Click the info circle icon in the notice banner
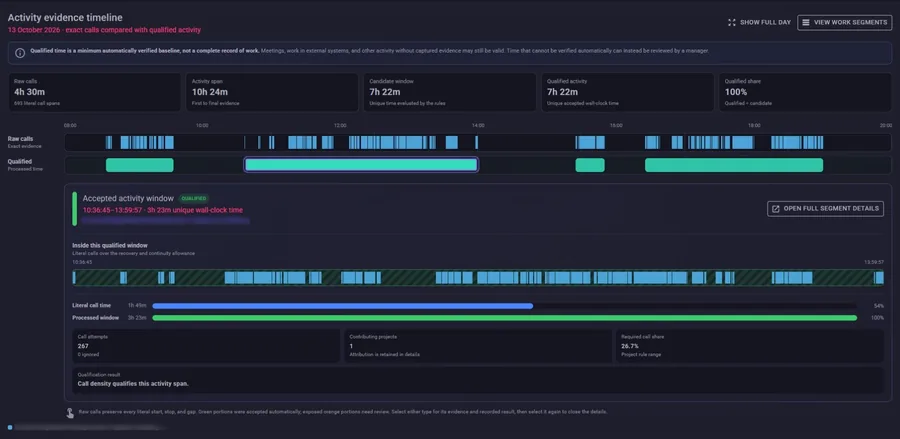 [x=20, y=53]
